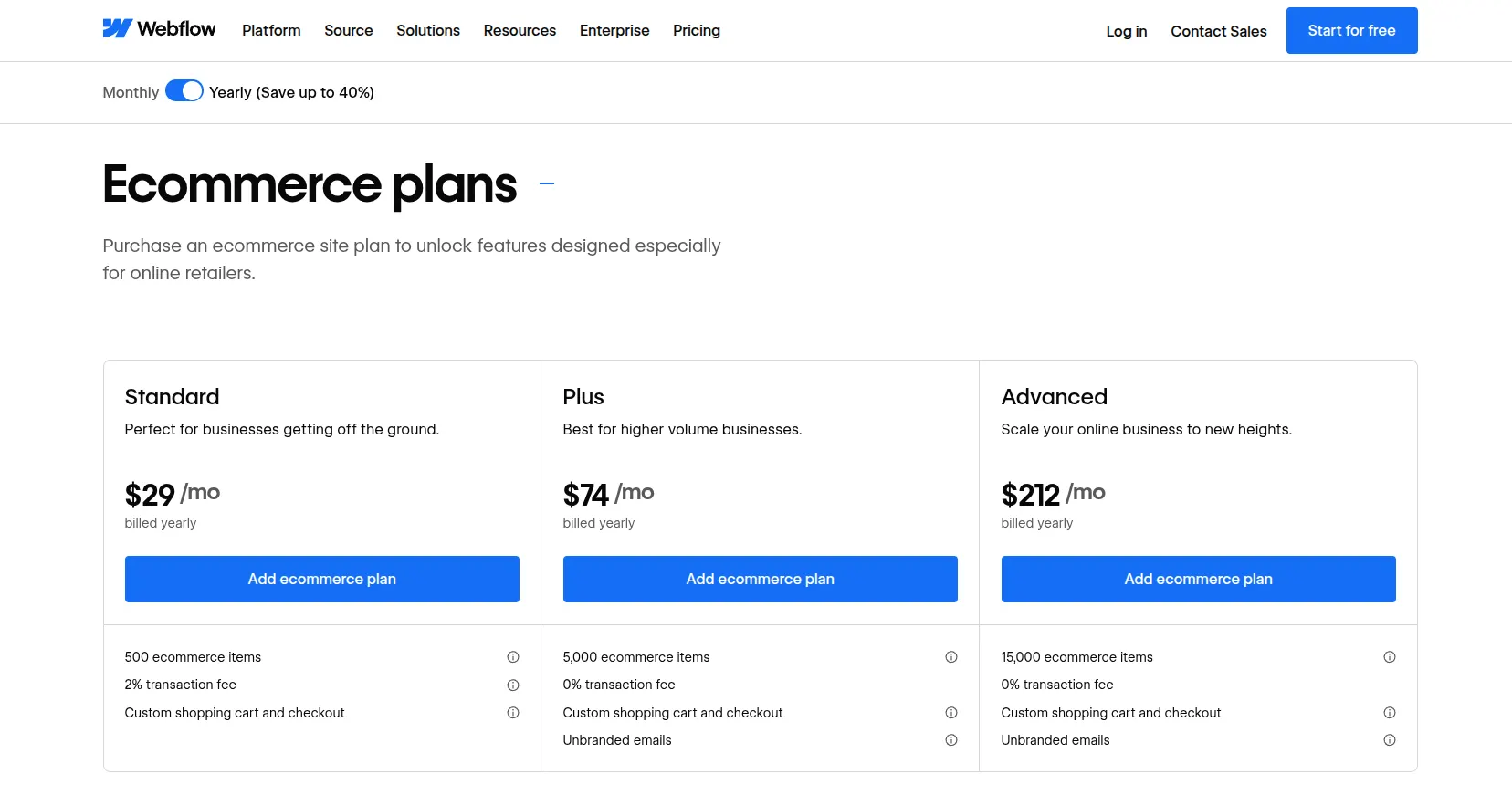Image resolution: width=1512 pixels, height=795 pixels.
Task: Click the Plus 0% transaction fee text
Action: 619,685
